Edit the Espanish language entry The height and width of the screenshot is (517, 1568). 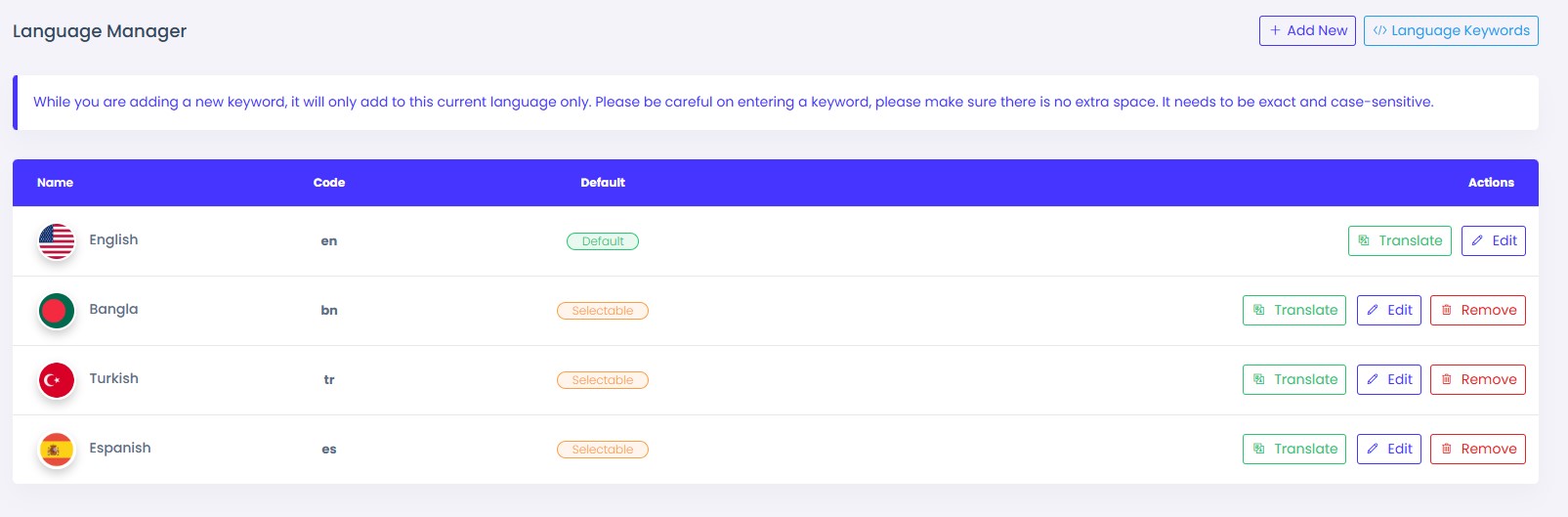1388,450
